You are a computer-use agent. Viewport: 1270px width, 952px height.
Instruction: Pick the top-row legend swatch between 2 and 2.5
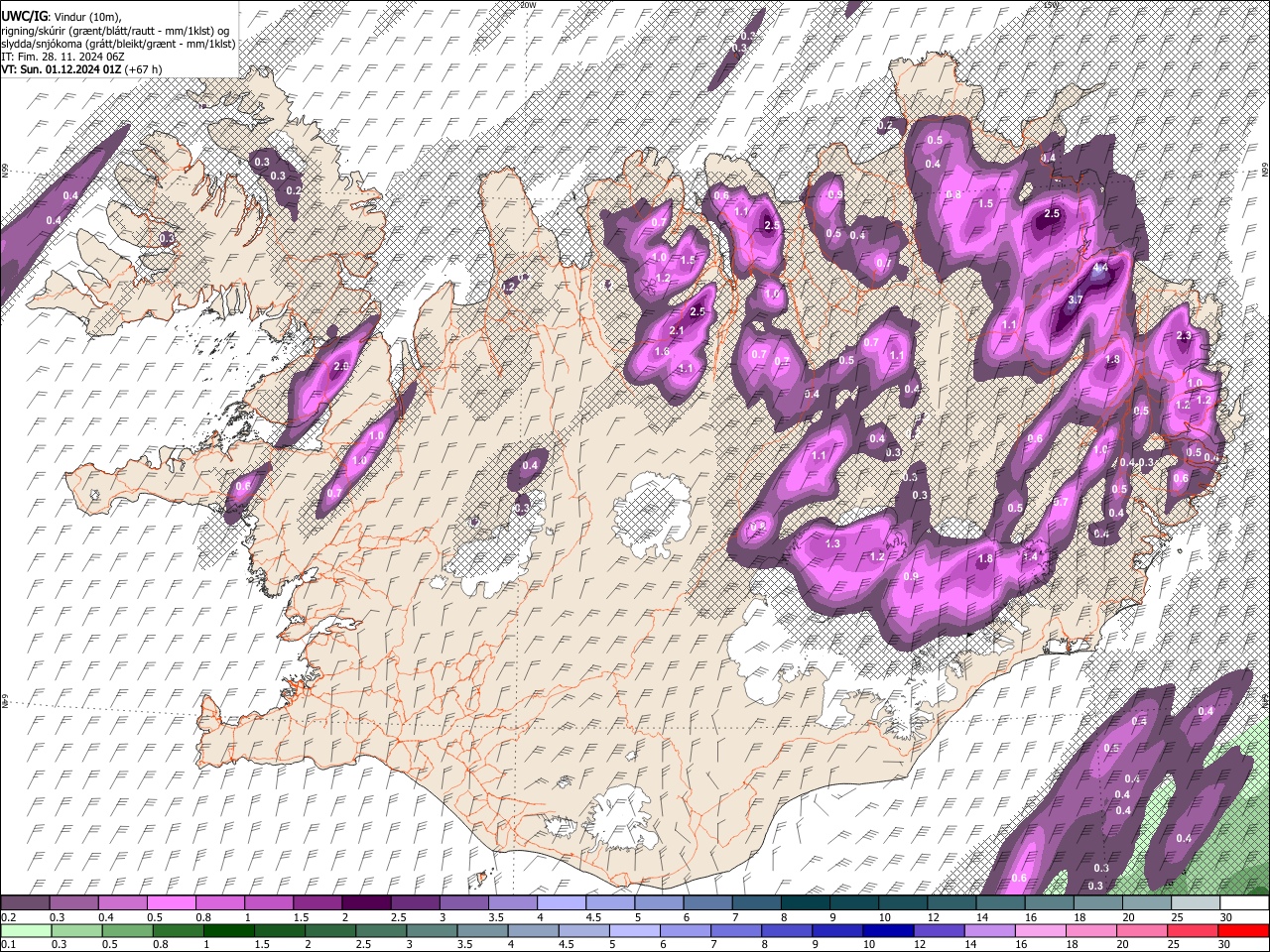pos(366,902)
